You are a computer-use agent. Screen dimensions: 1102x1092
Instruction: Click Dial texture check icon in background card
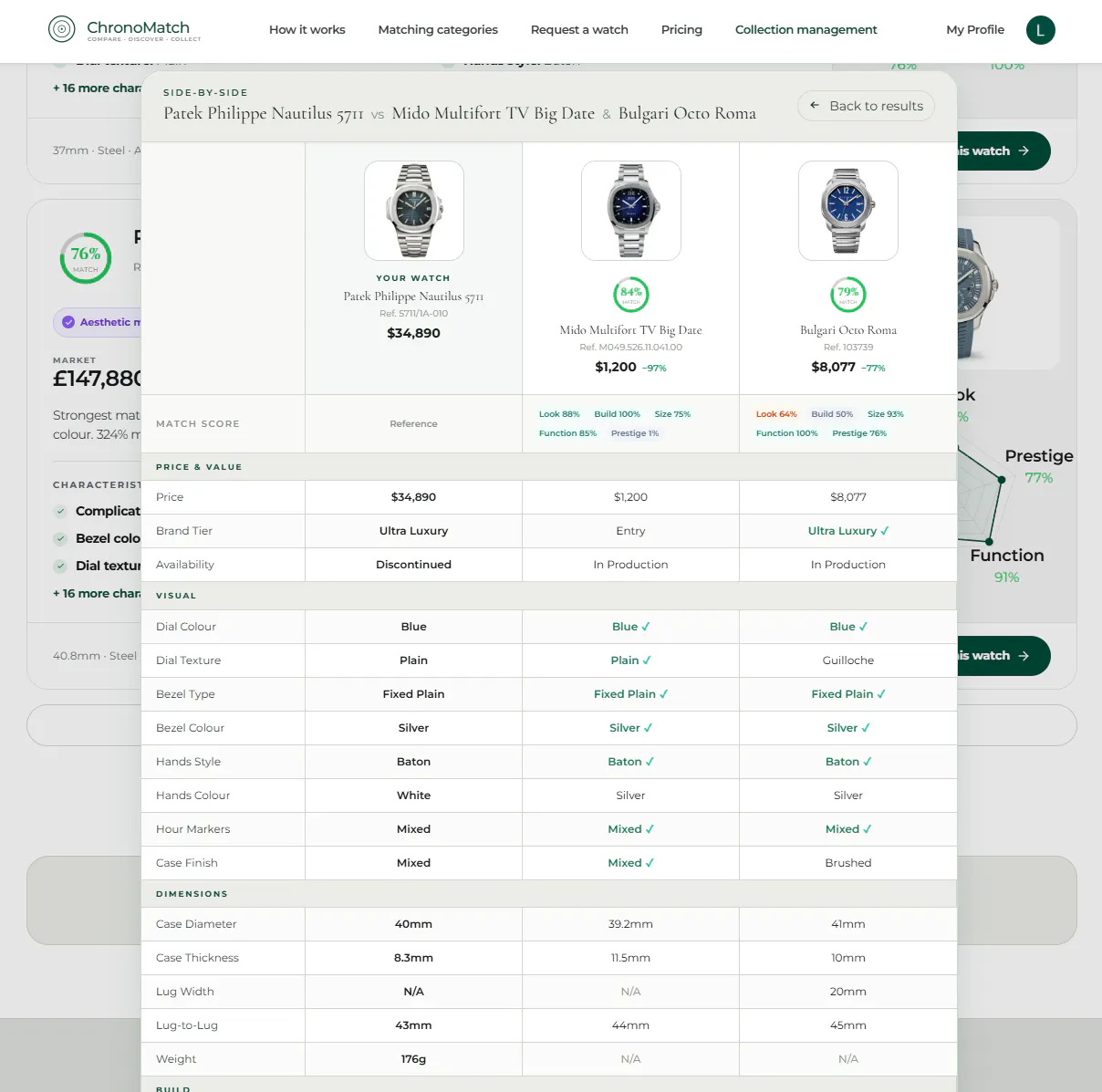pyautogui.click(x=60, y=567)
